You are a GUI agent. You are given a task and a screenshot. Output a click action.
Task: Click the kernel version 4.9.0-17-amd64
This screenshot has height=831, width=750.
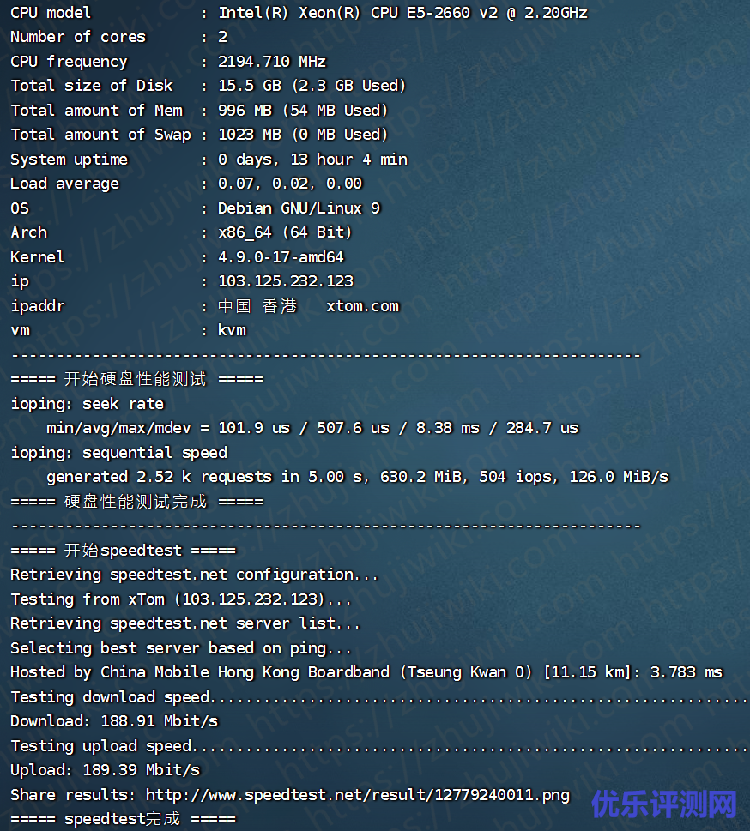281,257
